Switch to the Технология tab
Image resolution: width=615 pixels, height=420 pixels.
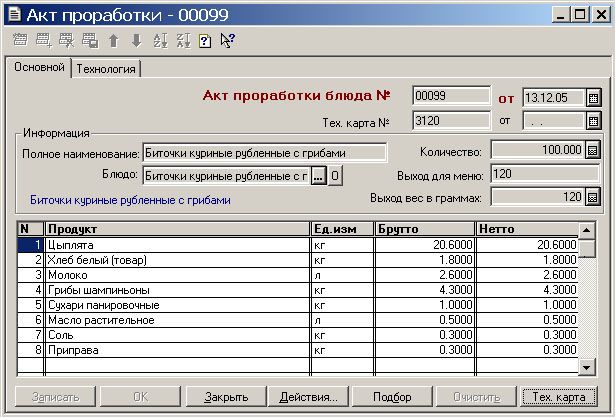click(106, 69)
